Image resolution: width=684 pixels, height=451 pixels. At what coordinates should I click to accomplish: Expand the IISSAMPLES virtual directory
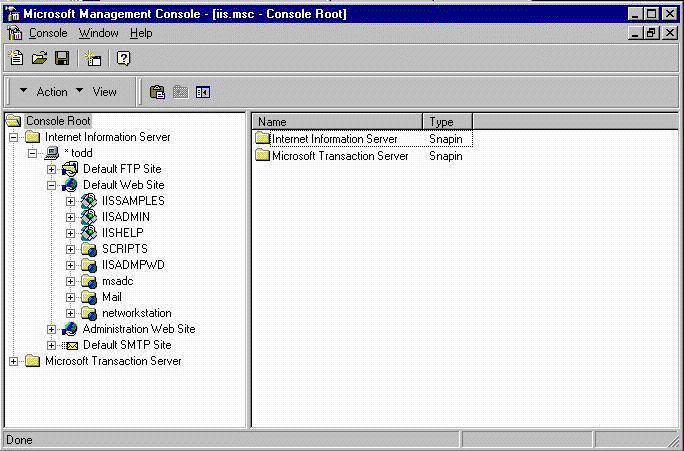[71, 201]
